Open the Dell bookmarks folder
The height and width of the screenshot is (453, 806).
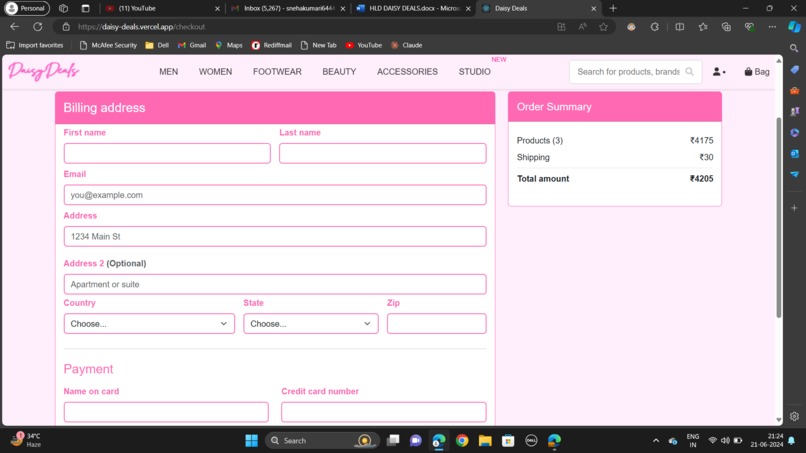pos(157,45)
